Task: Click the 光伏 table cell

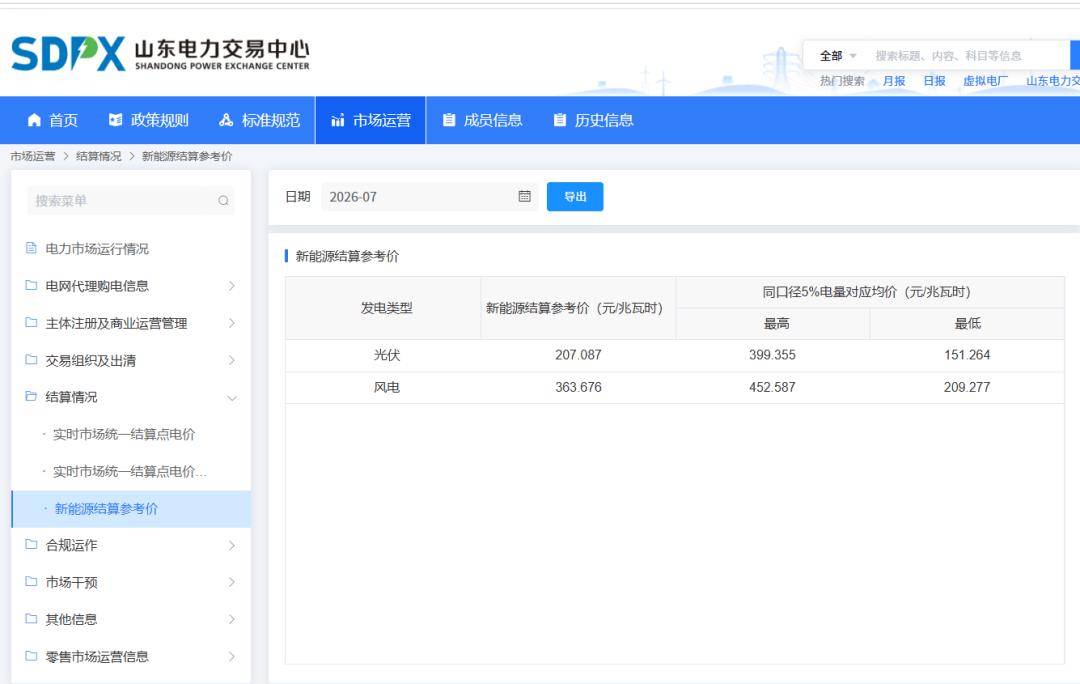Action: point(386,355)
